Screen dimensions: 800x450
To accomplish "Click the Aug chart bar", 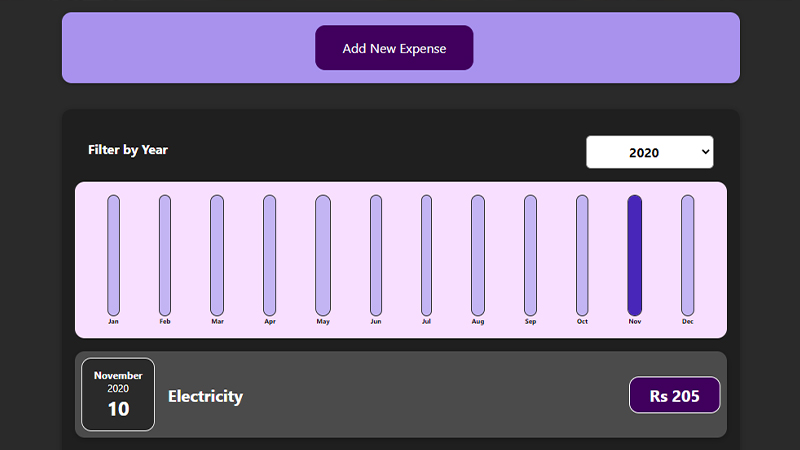I will coord(478,255).
